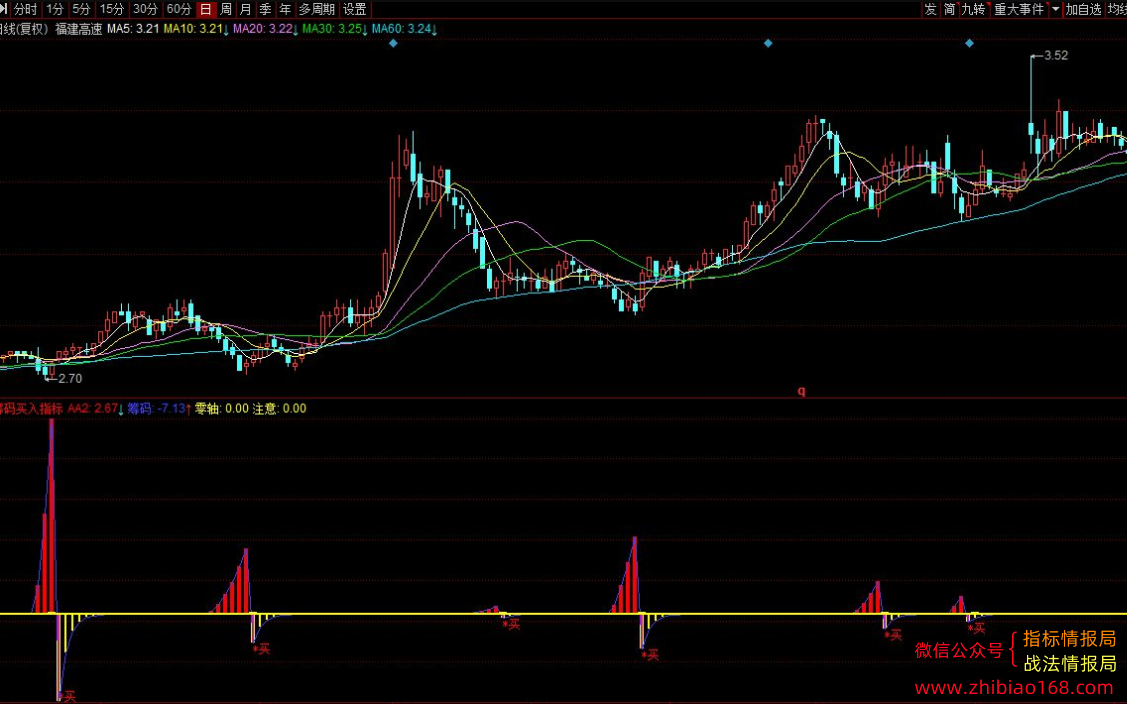1127x704 pixels.
Task: Click the last *买 buy signal marker
Action: (x=976, y=628)
